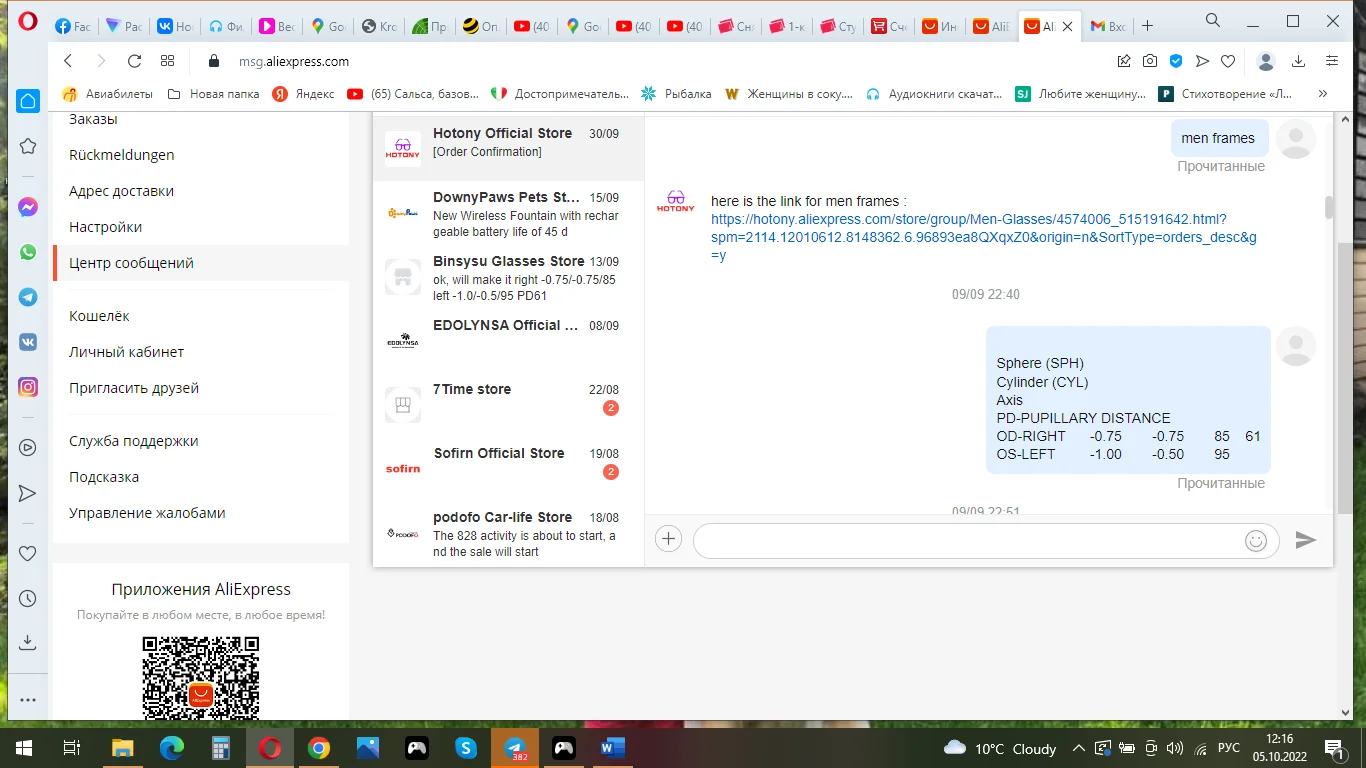The image size is (1366, 768).
Task: Open the 7Time store conversation
Action: (508, 404)
